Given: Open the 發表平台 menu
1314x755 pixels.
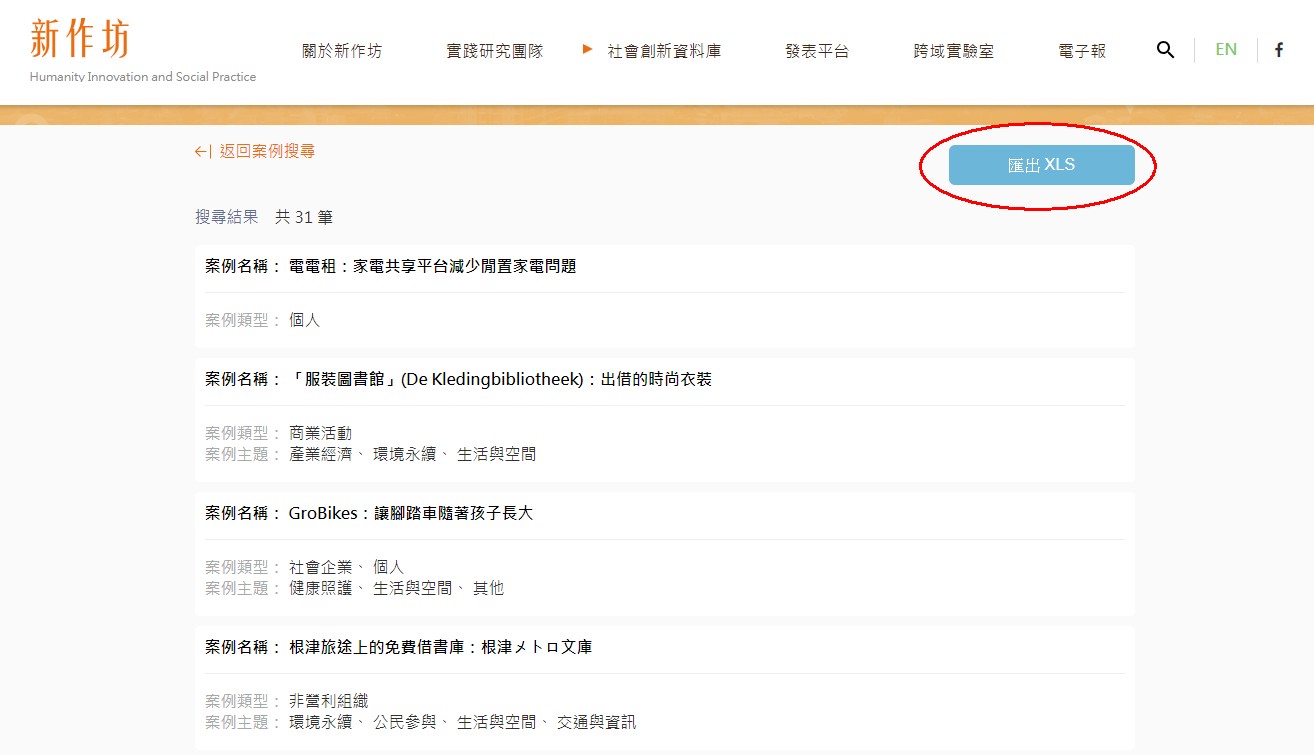Looking at the screenshot, I should coord(817,51).
